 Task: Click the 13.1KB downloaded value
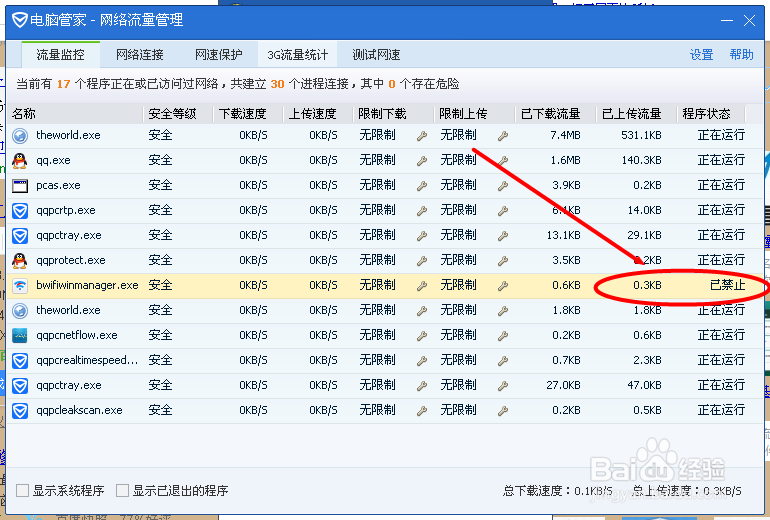tap(563, 235)
